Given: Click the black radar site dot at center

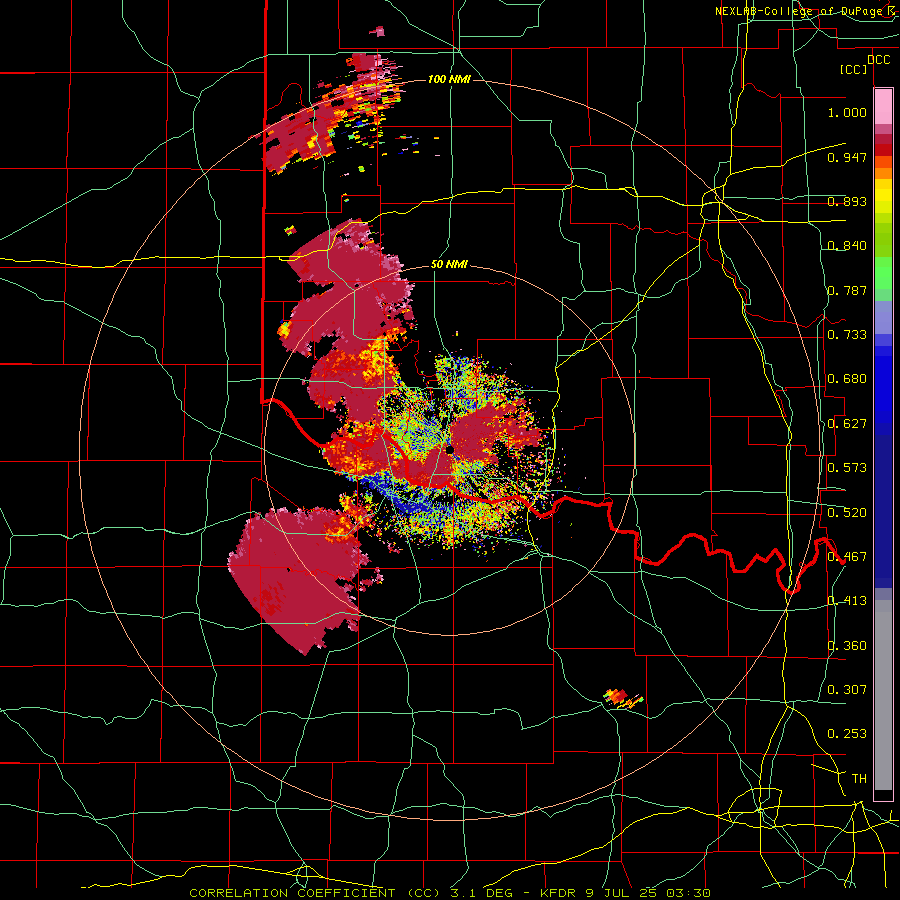Looking at the screenshot, I should pyautogui.click(x=450, y=449).
